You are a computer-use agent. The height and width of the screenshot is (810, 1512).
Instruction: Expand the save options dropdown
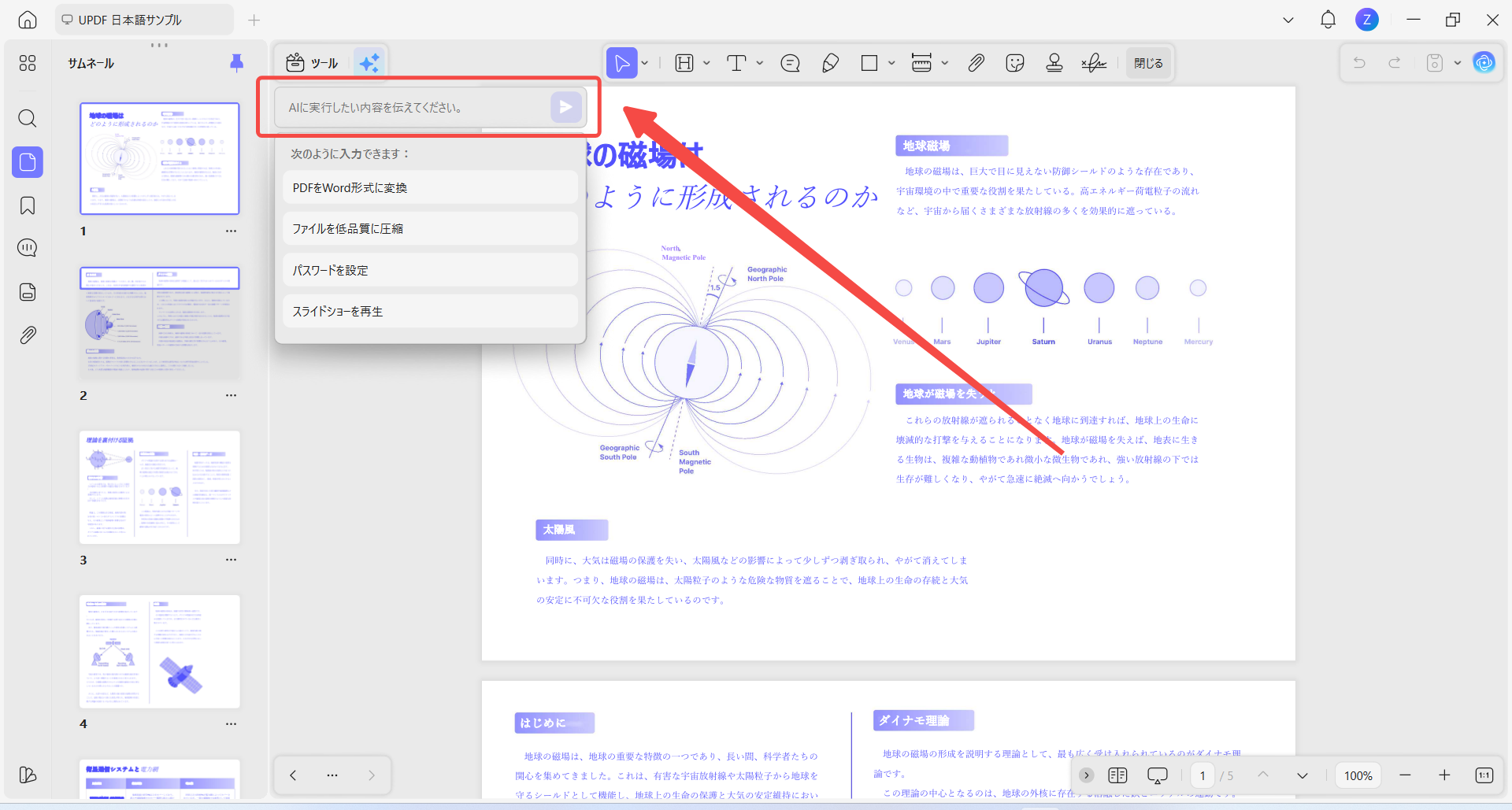click(x=1458, y=63)
